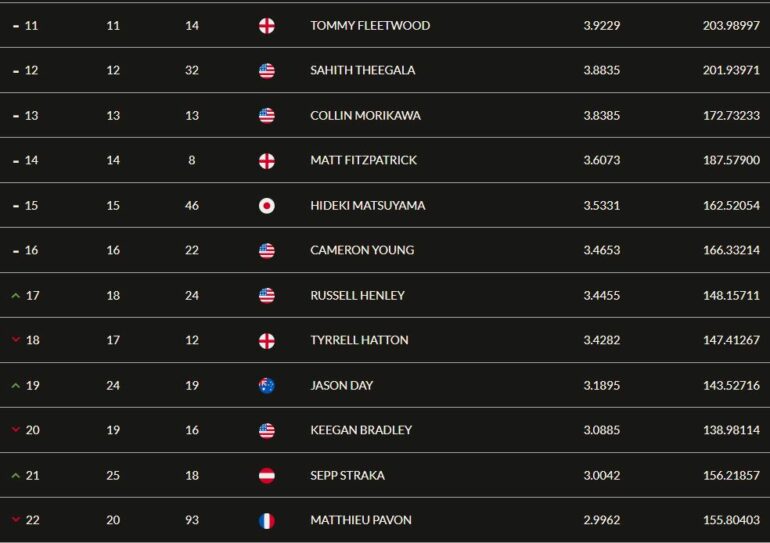
Task: Open Collin Morikawa's player profile
Action: [365, 115]
